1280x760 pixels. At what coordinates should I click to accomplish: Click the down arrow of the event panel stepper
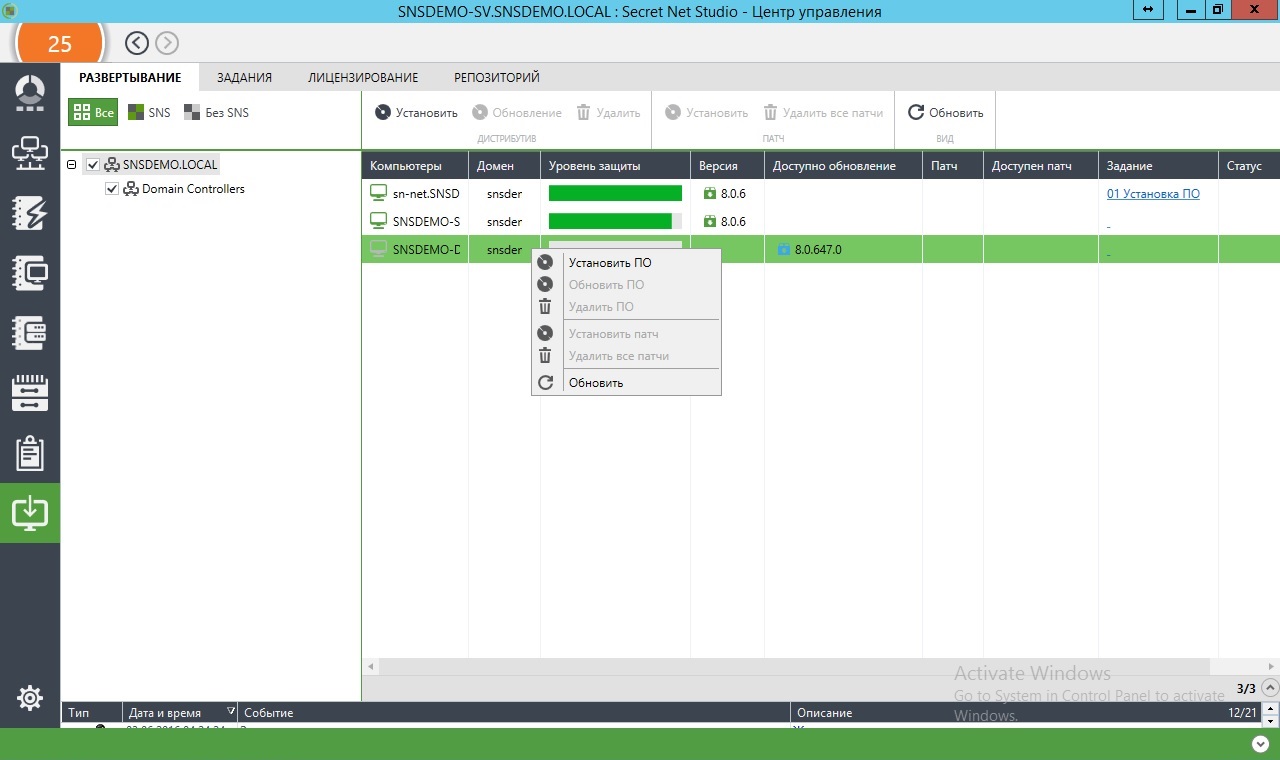point(1270,719)
